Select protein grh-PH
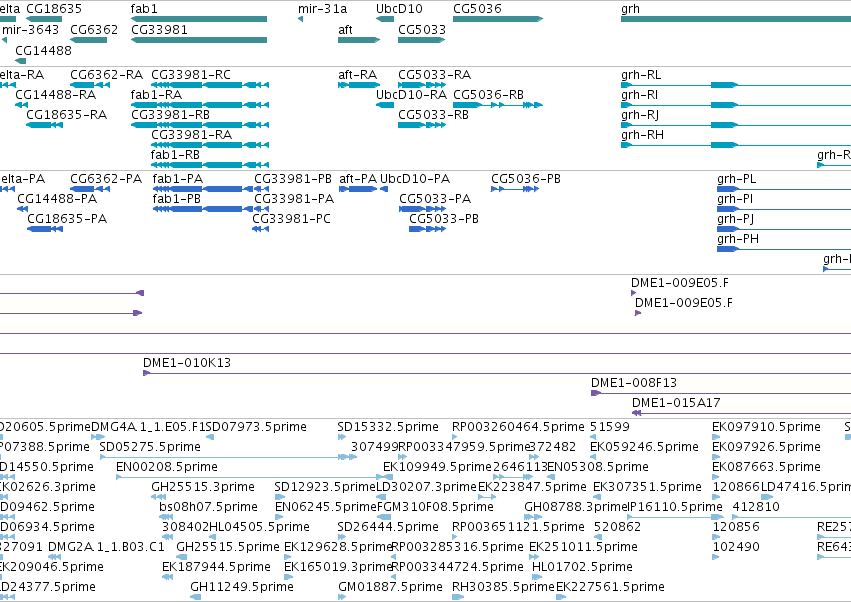The width and height of the screenshot is (851, 602). 784,249
